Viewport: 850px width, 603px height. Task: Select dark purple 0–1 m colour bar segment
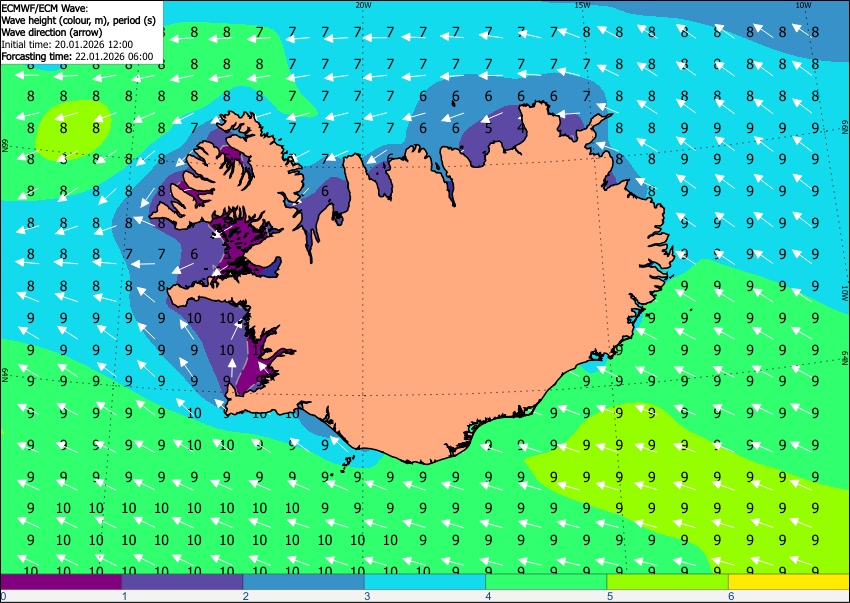point(61,582)
